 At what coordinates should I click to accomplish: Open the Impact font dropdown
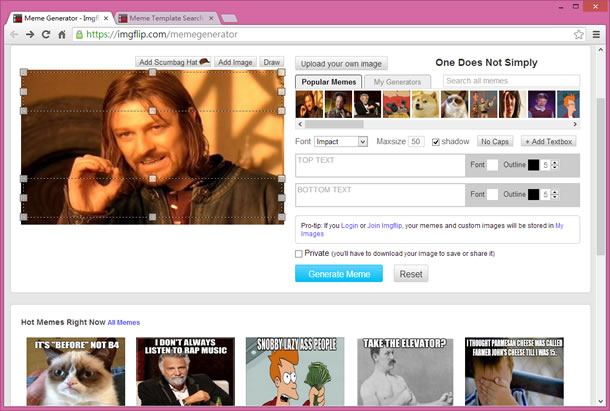341,141
